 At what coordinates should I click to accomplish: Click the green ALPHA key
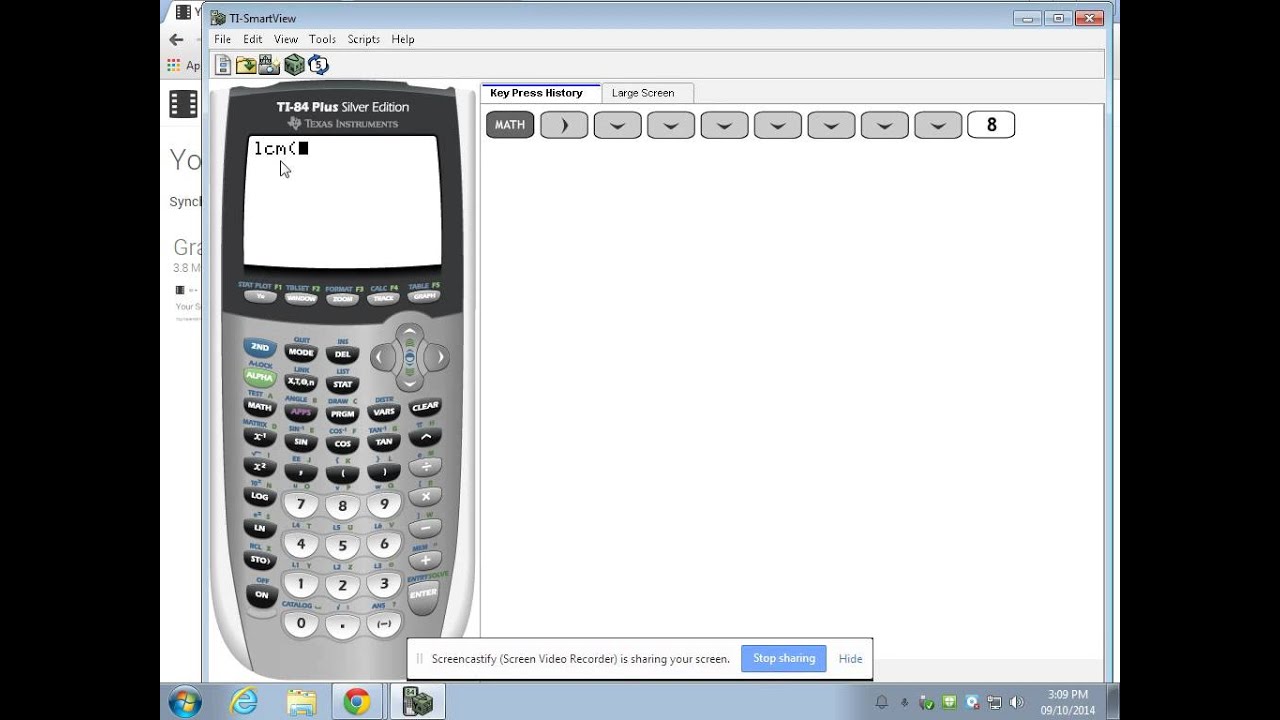(260, 377)
